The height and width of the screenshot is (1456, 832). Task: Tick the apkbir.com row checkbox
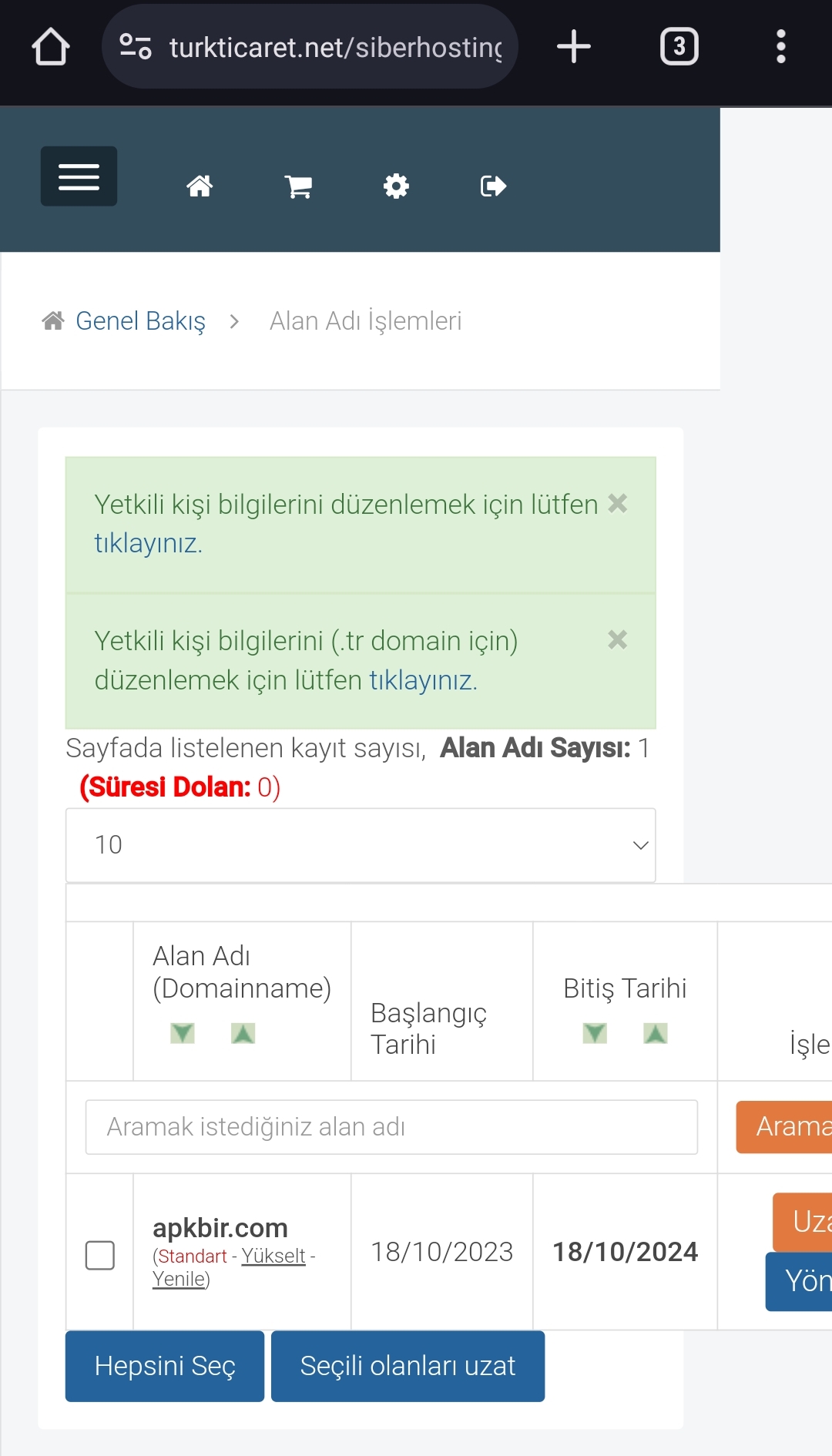coord(100,1255)
